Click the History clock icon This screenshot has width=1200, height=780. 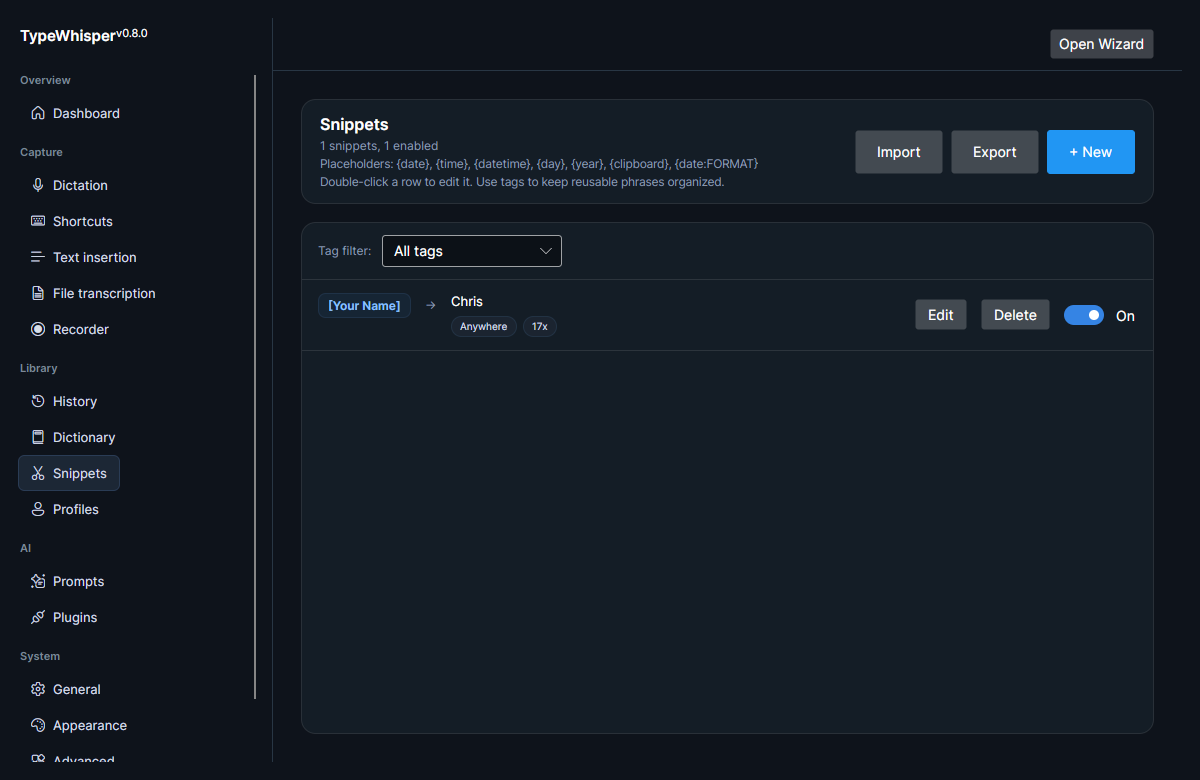[x=38, y=401]
